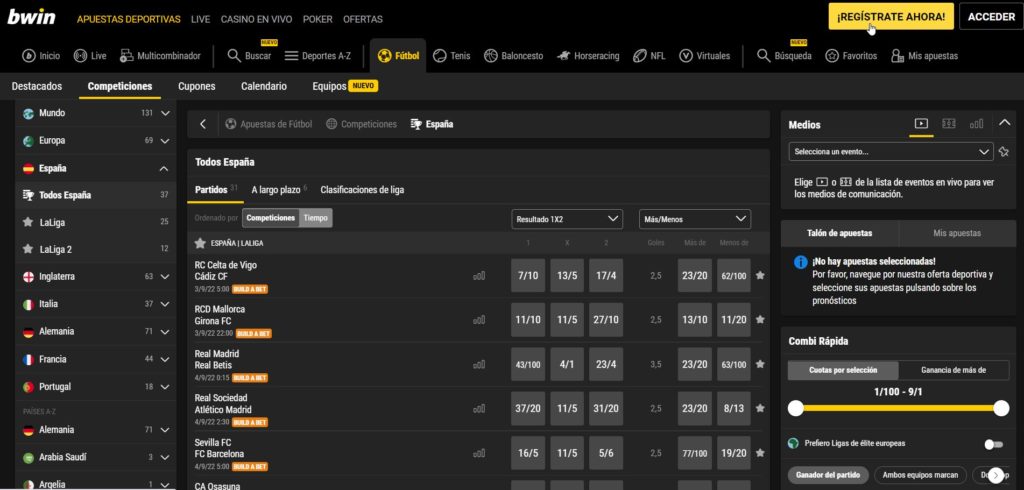Open statistics icon for RC Celta de Vigo match
The image size is (1024, 490).
[x=479, y=276]
